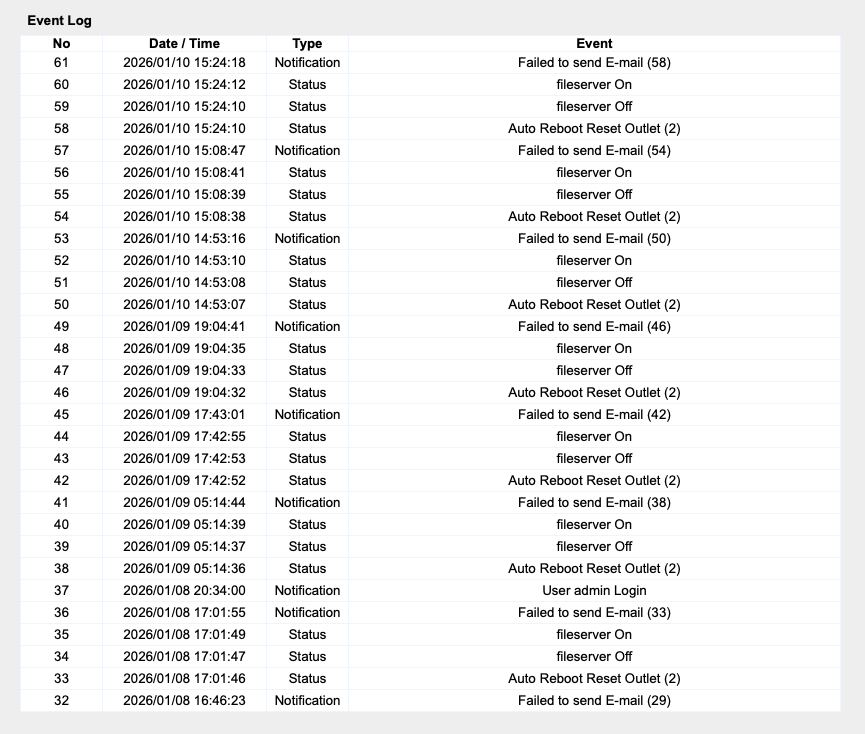Select 'Failed to send E-mail (46)' entry
The image size is (865, 734).
594,327
